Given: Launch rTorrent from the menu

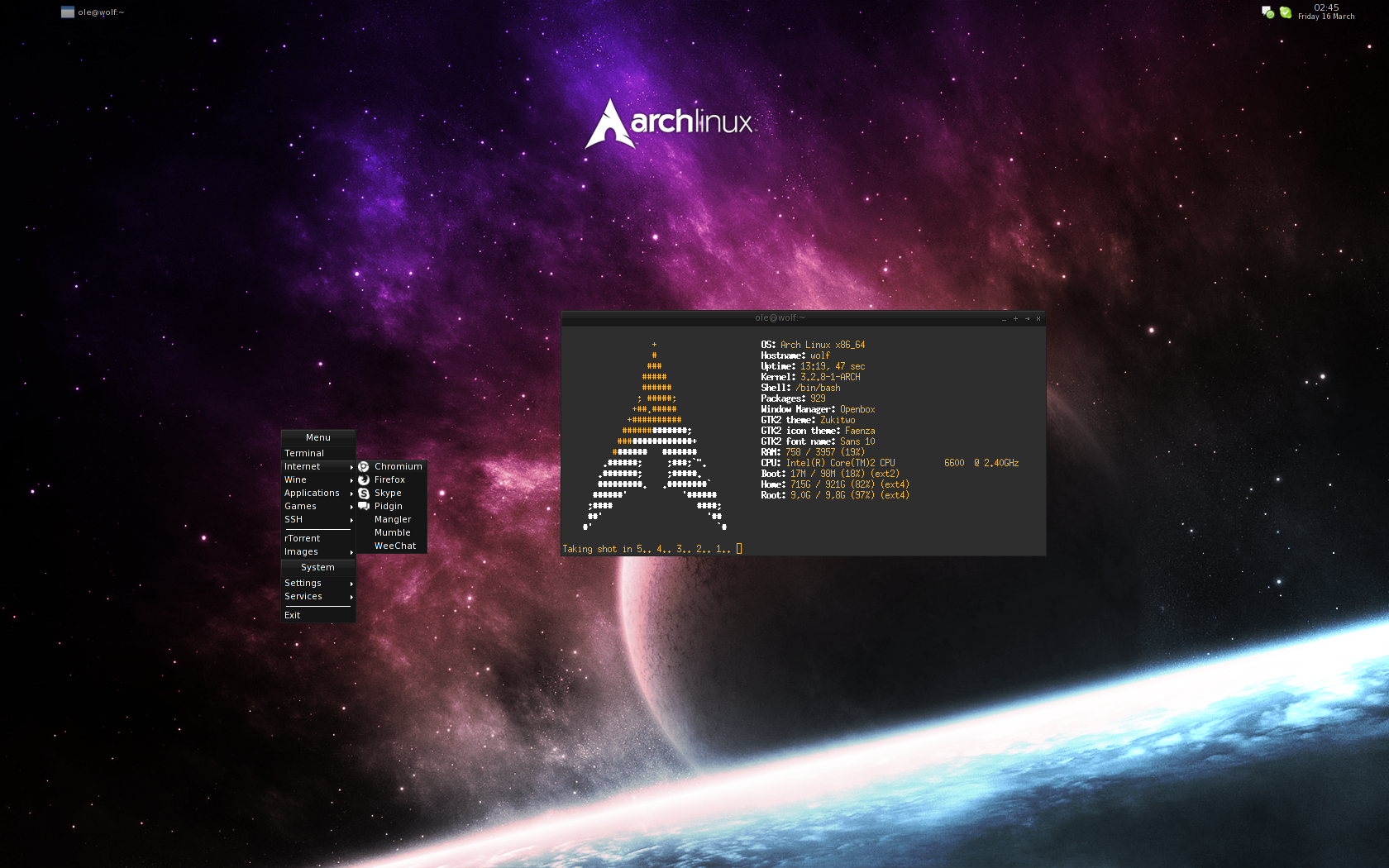Looking at the screenshot, I should coord(318,538).
